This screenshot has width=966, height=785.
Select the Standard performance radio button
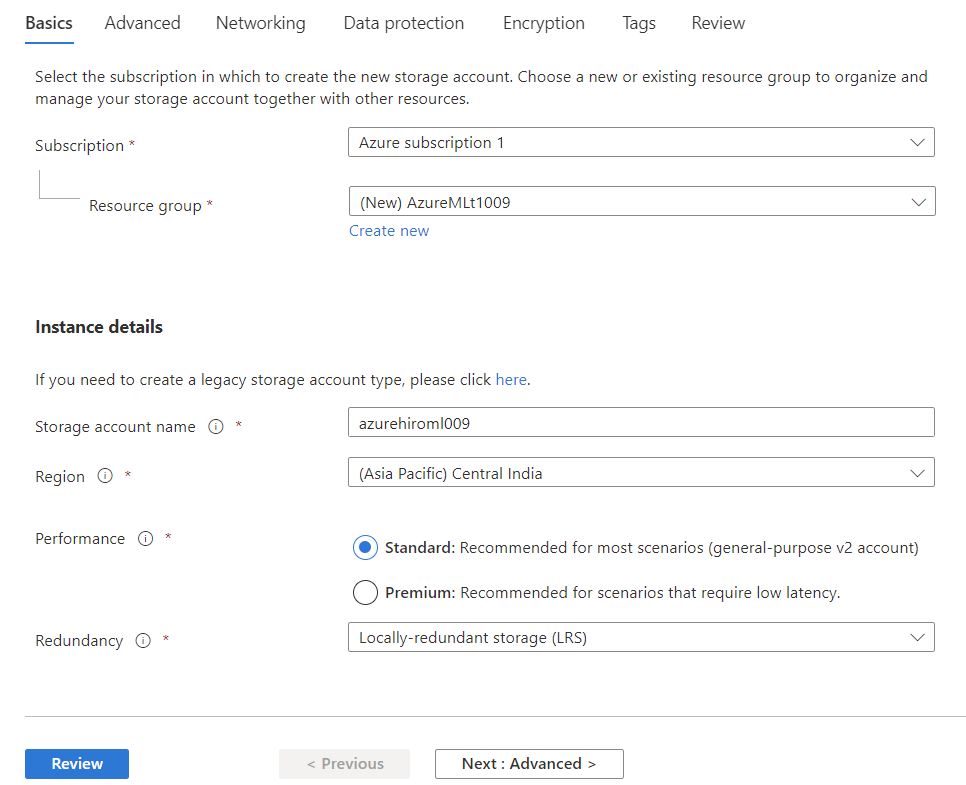[365, 547]
